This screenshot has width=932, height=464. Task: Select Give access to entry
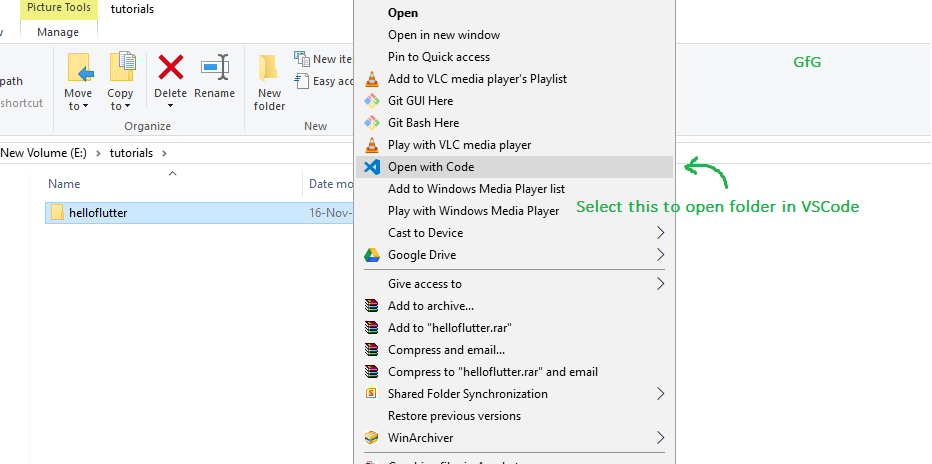[515, 284]
